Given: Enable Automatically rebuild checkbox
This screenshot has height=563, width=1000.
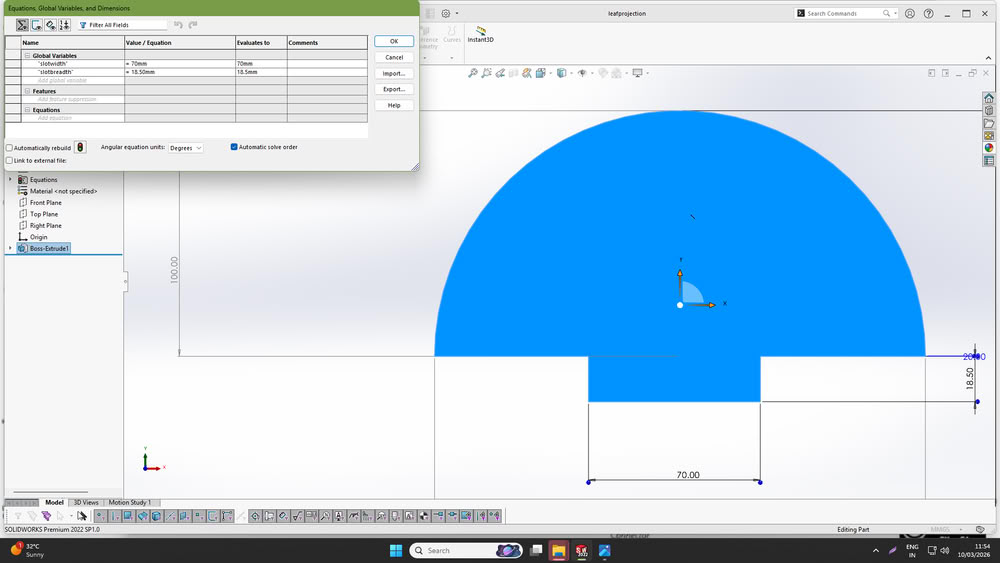Looking at the screenshot, I should click(x=10, y=148).
